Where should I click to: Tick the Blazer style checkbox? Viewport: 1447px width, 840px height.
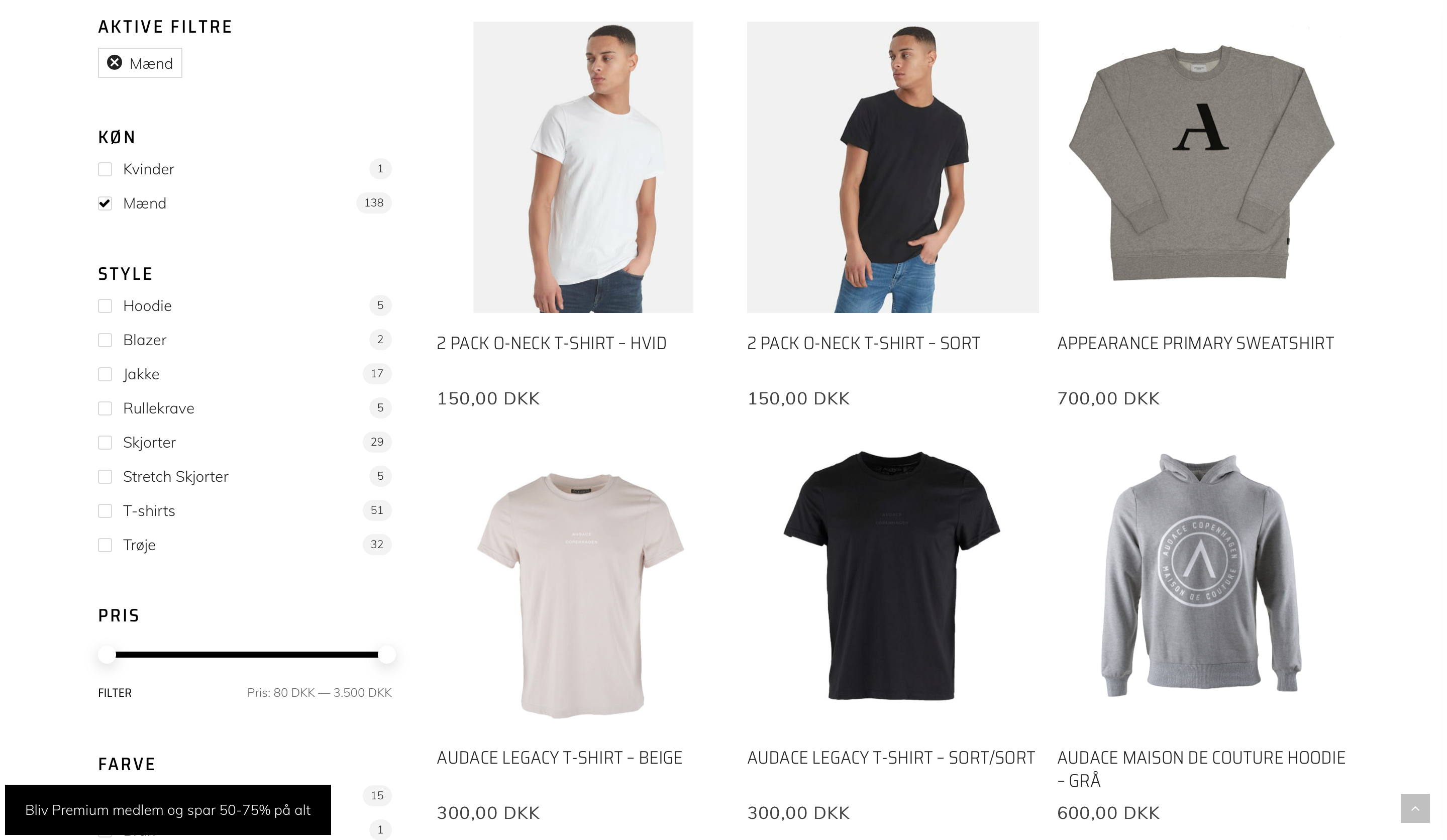click(x=105, y=340)
